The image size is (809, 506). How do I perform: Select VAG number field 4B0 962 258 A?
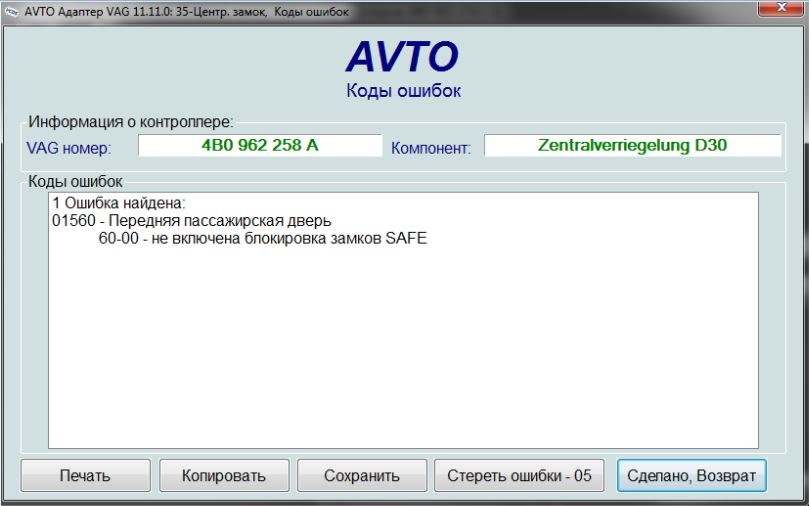(260, 145)
